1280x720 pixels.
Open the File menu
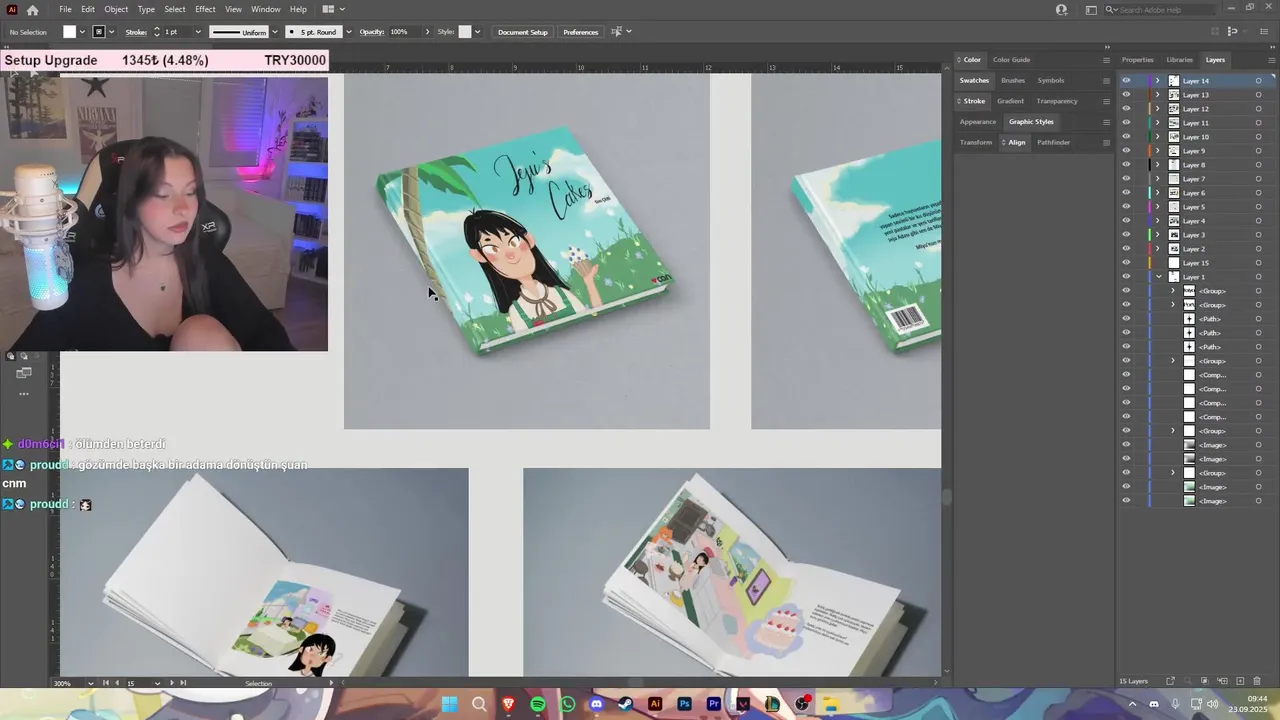tap(65, 9)
